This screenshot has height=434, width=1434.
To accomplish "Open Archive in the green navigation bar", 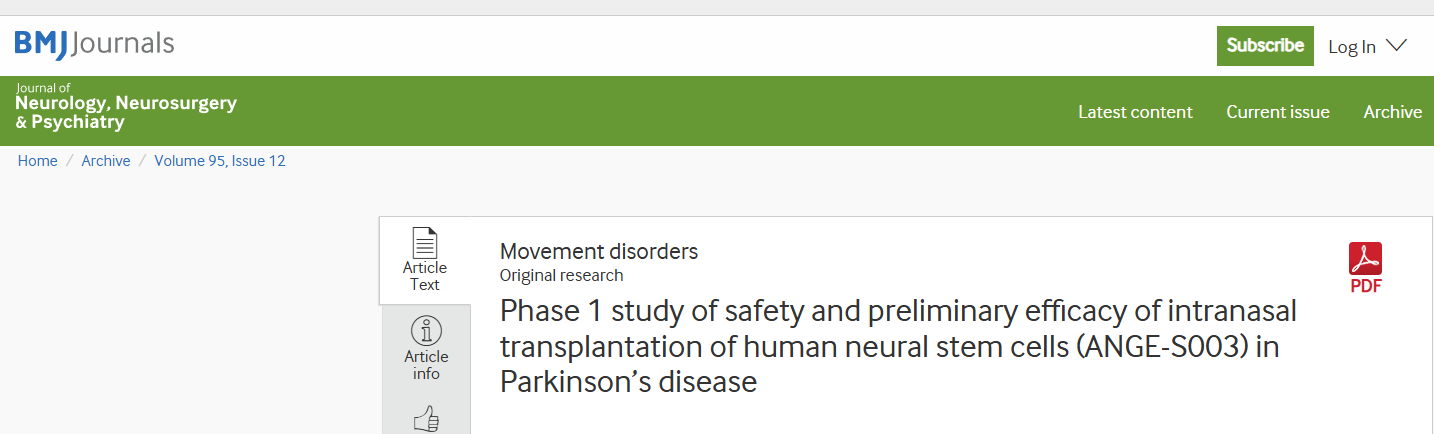I will point(1392,112).
